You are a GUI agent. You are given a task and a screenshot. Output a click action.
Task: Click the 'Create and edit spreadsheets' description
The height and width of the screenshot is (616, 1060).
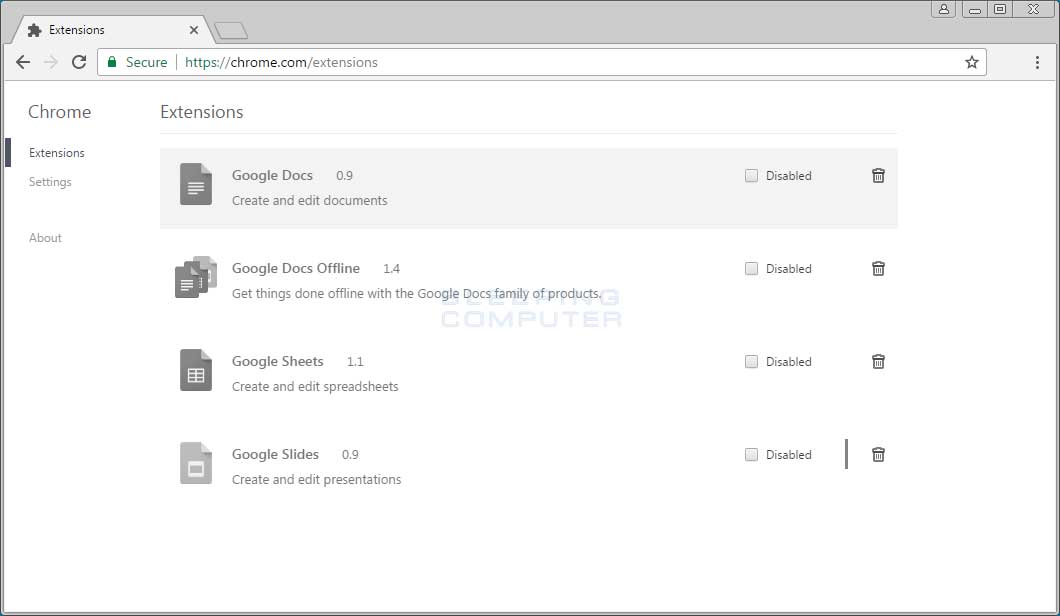[x=315, y=387]
